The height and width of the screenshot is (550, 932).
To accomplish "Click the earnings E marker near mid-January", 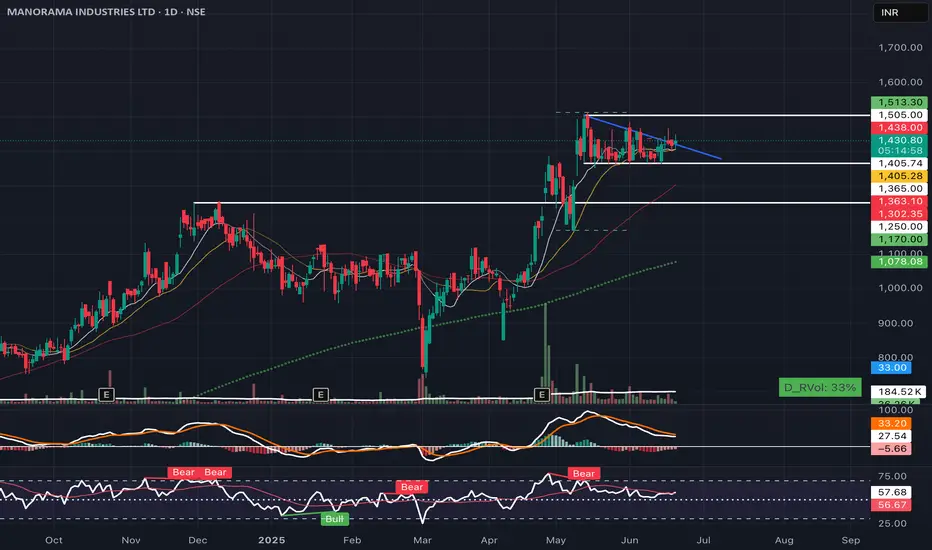I will [x=320, y=394].
